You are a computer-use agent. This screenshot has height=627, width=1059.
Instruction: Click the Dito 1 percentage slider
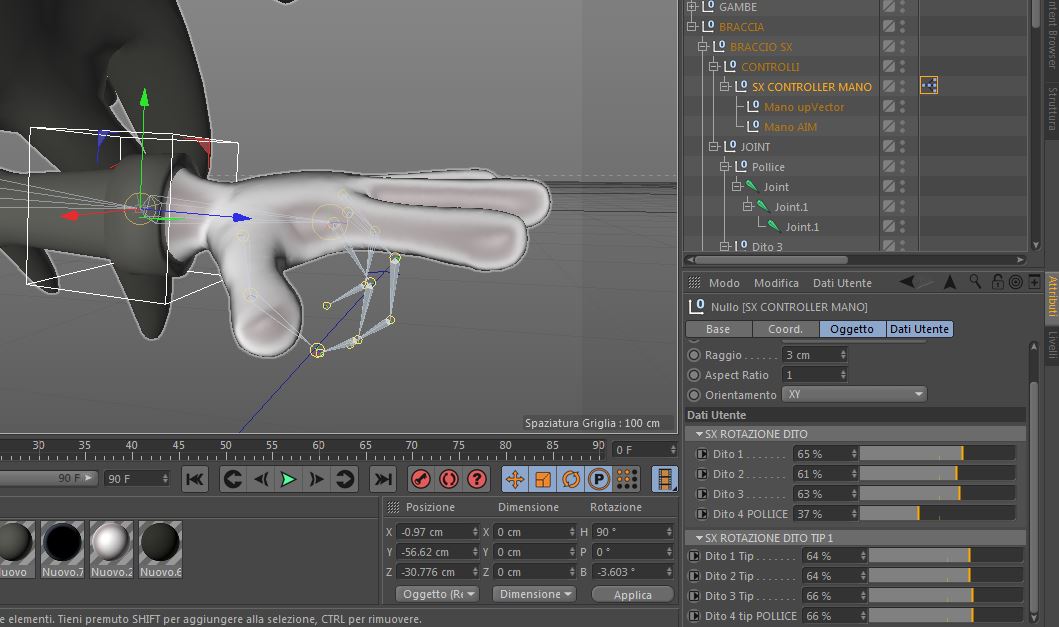tap(937, 454)
